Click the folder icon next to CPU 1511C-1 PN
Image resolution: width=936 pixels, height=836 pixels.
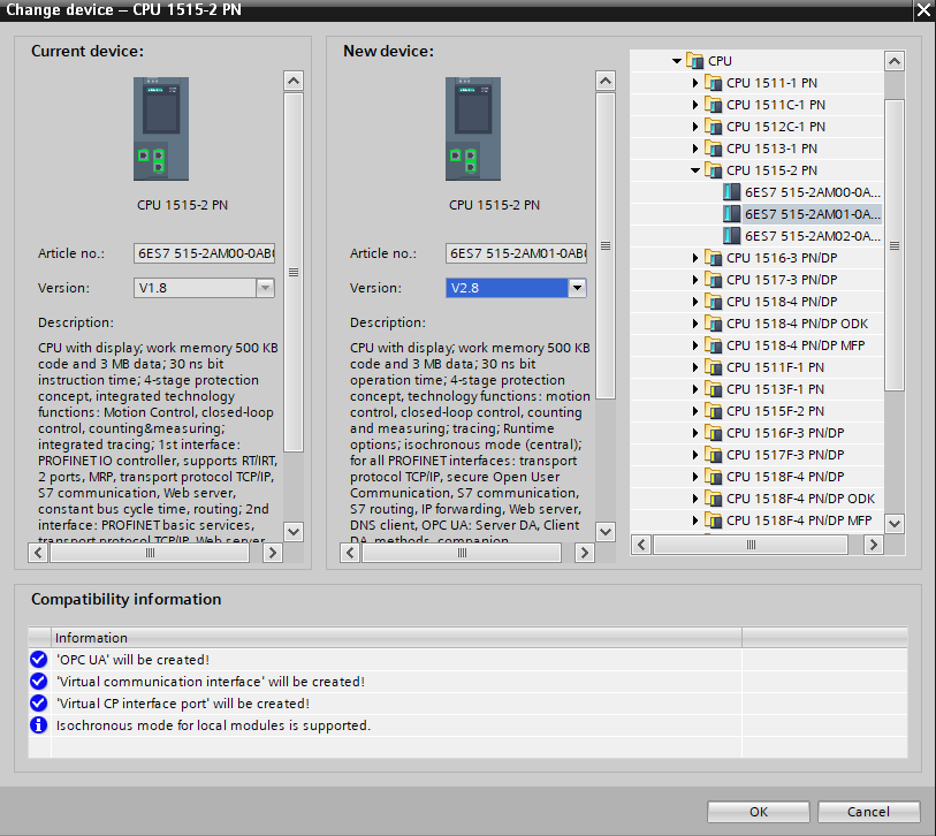713,104
